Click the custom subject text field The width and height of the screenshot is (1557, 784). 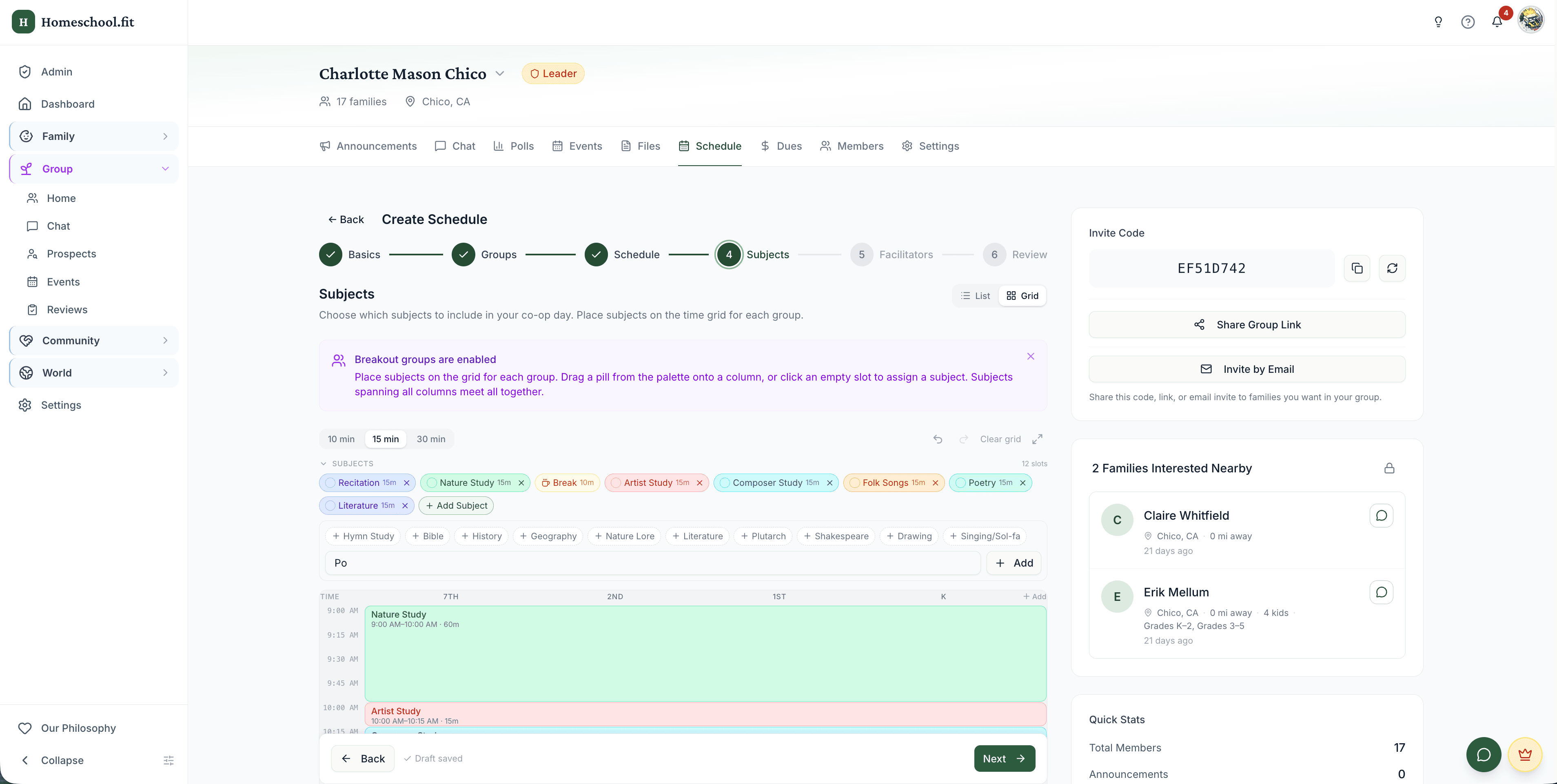[x=653, y=563]
